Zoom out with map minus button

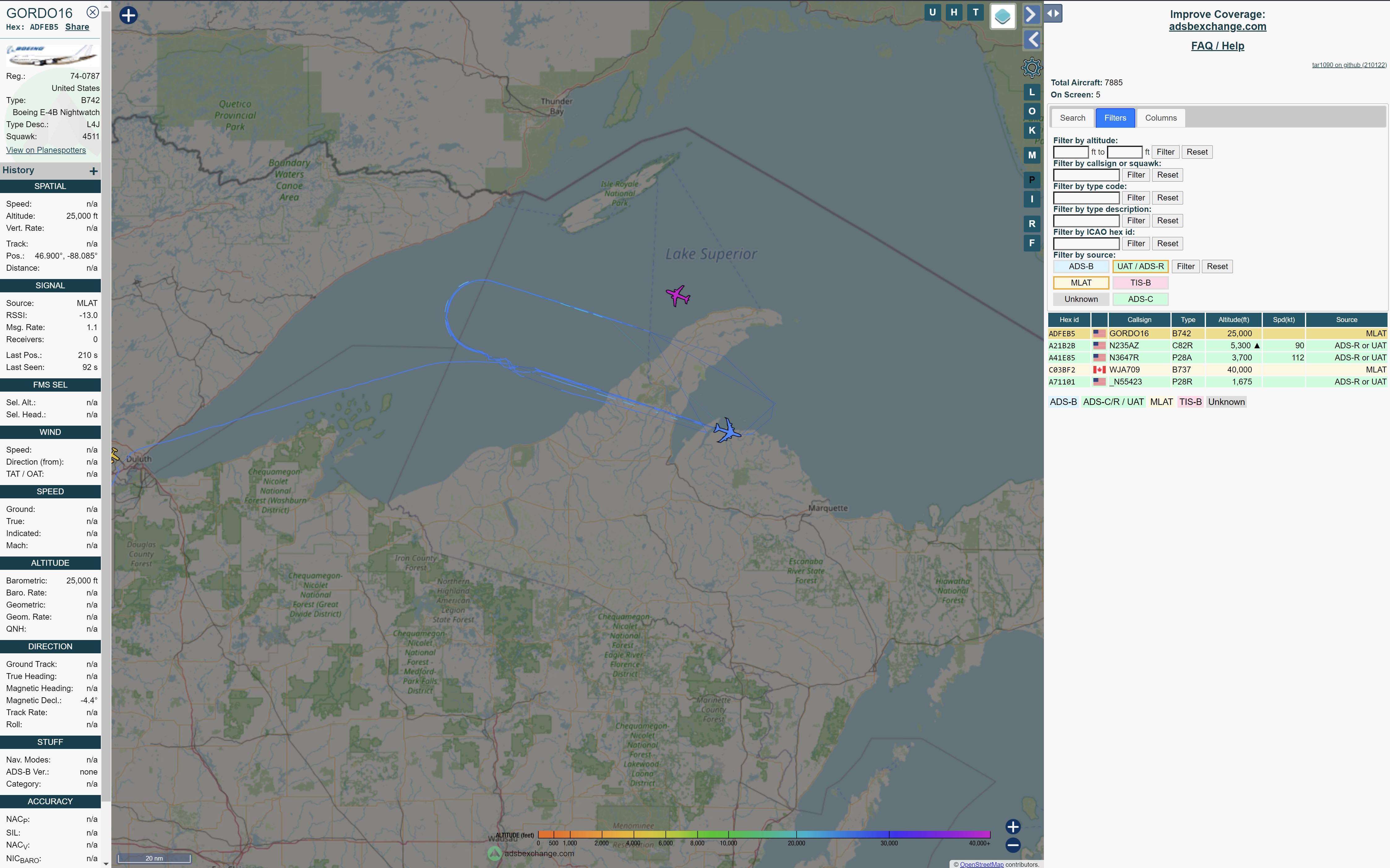click(x=1013, y=845)
